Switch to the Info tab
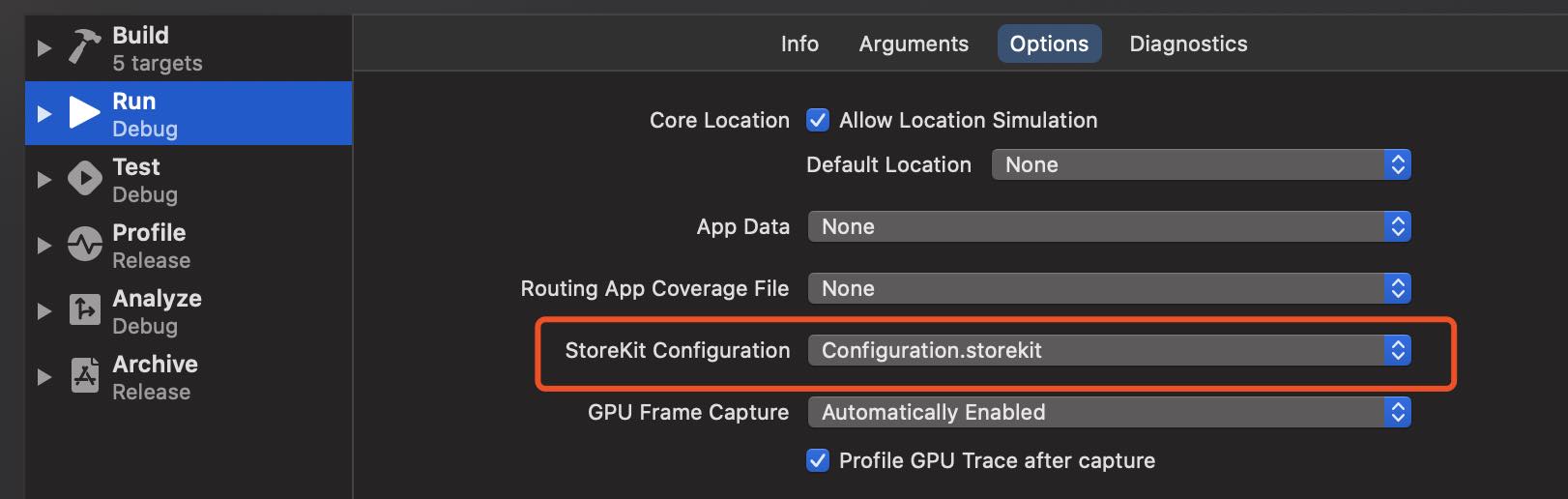Screen dimensions: 1568x499 (799, 44)
